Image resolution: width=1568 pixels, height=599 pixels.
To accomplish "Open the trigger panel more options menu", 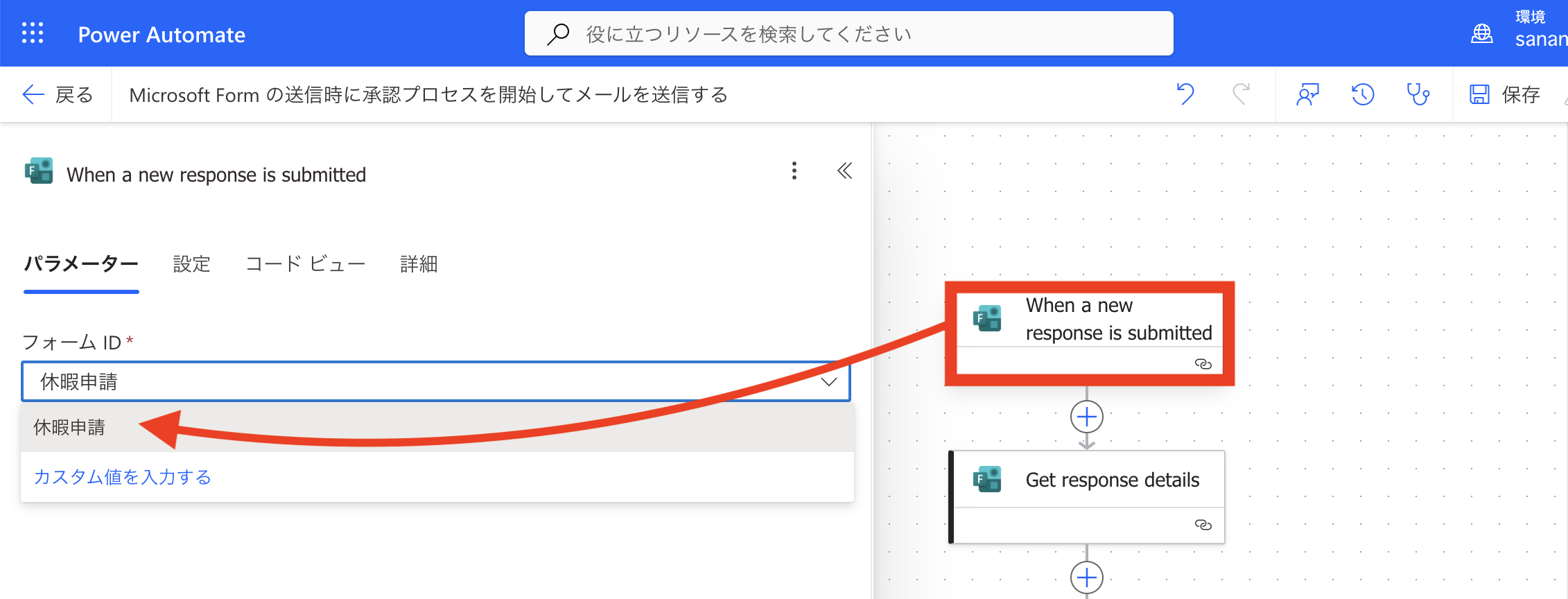I will pyautogui.click(x=794, y=171).
